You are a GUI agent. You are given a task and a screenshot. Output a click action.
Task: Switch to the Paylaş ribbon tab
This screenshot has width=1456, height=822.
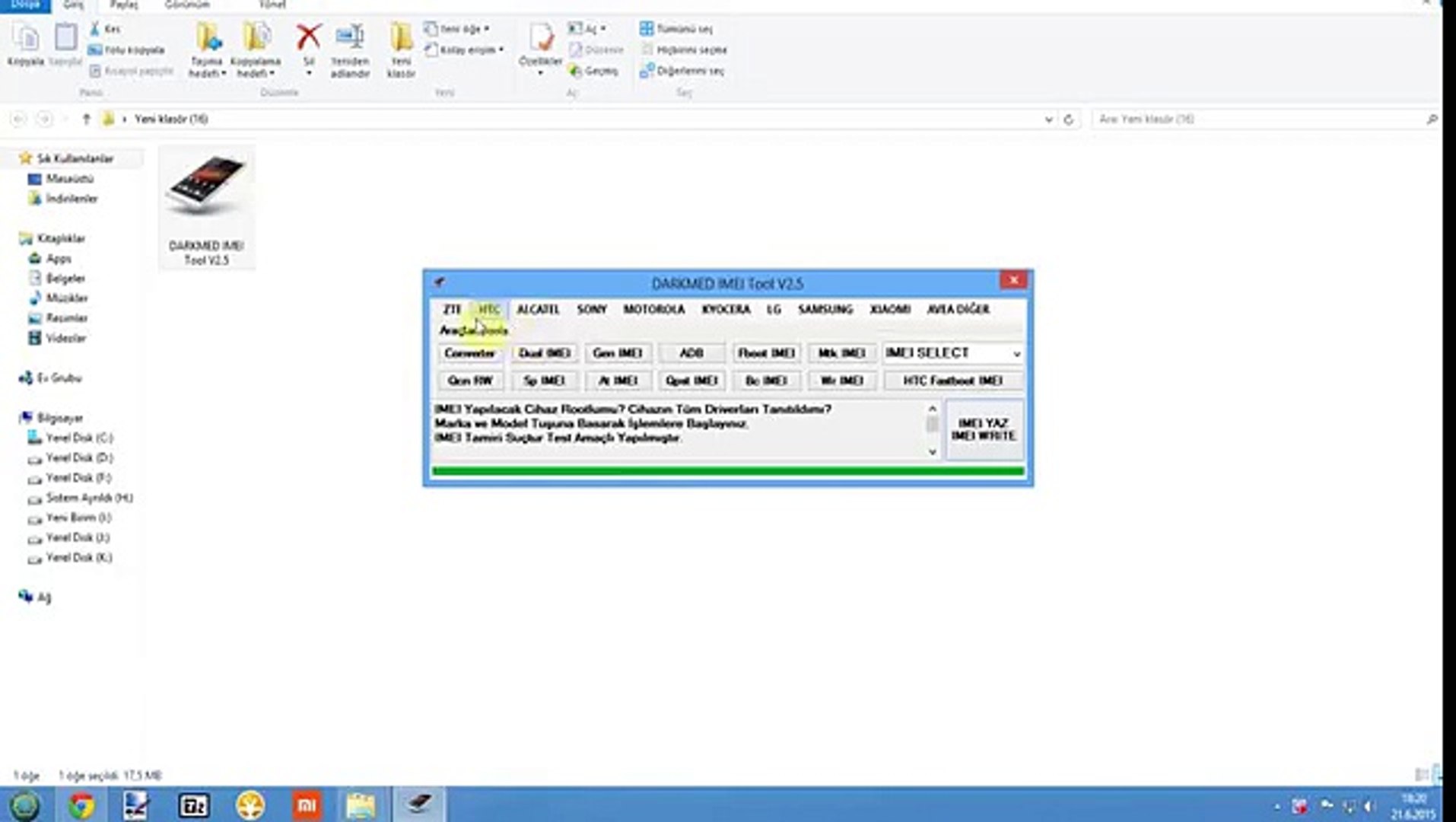124,5
